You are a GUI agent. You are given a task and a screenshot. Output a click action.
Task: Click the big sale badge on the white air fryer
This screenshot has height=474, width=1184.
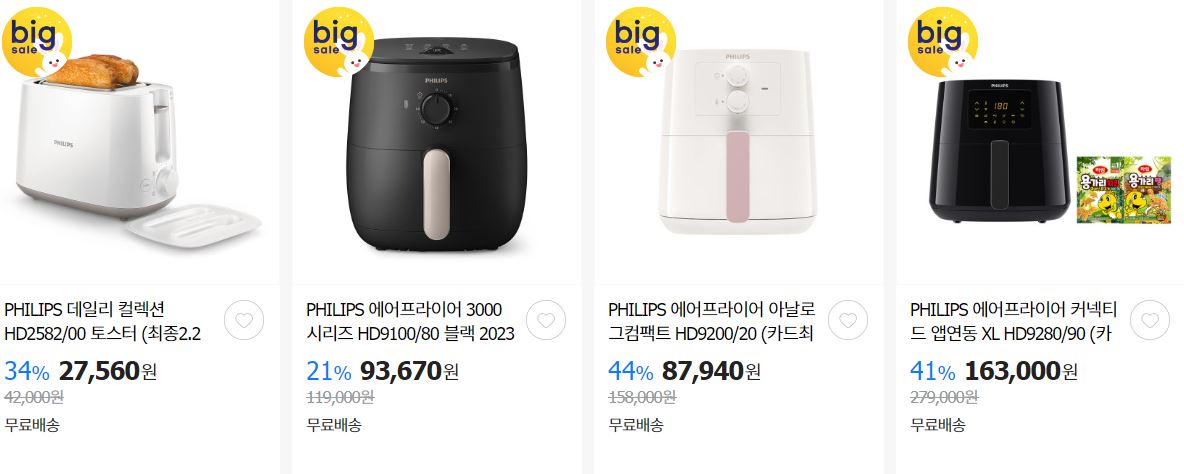click(641, 42)
